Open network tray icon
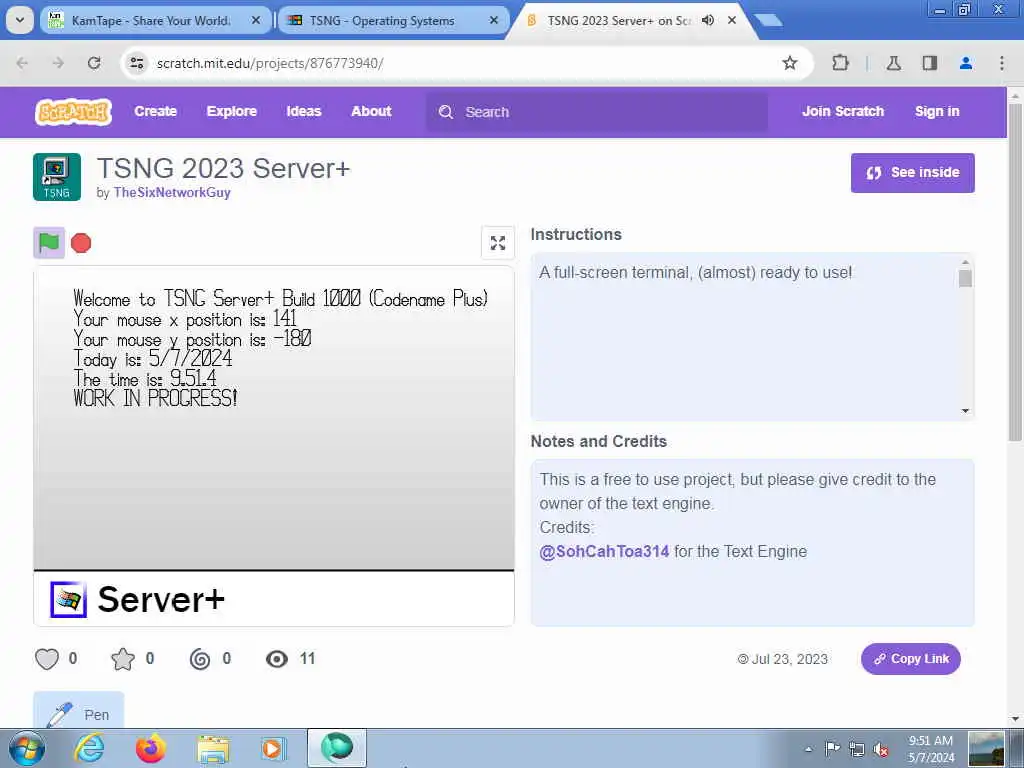 (x=856, y=749)
